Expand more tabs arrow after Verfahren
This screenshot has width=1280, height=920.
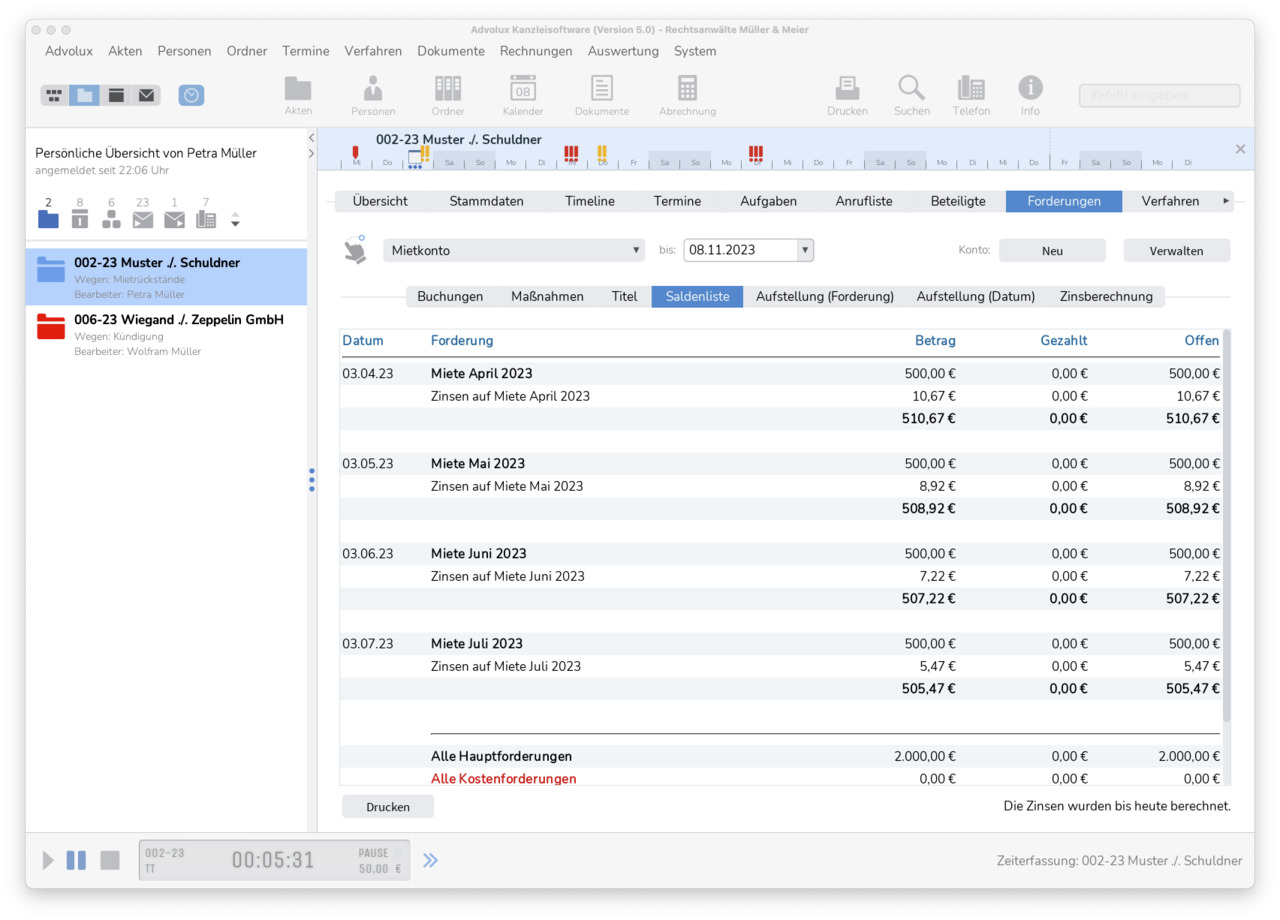1226,201
